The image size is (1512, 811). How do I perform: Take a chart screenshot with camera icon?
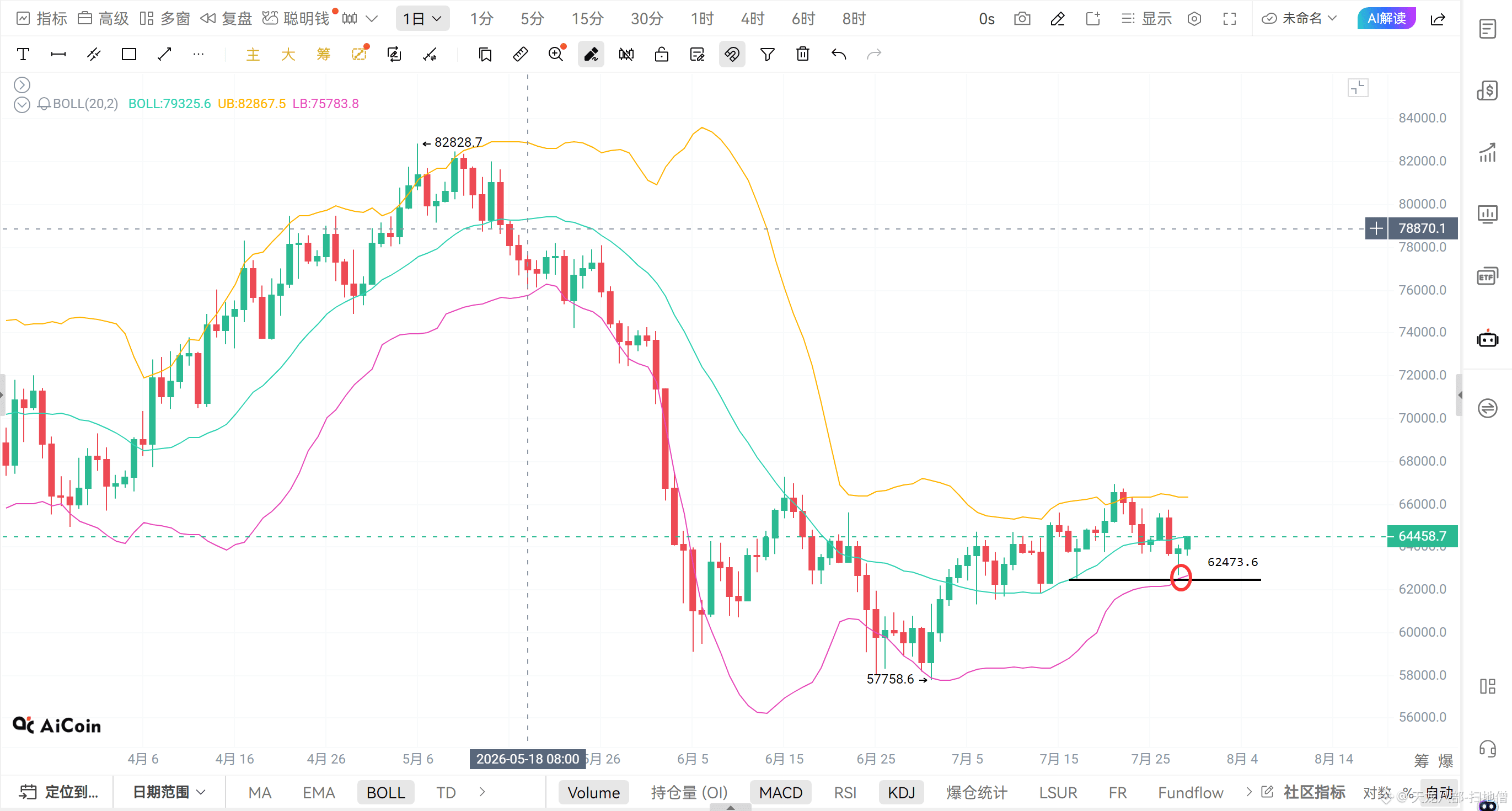[x=1022, y=19]
